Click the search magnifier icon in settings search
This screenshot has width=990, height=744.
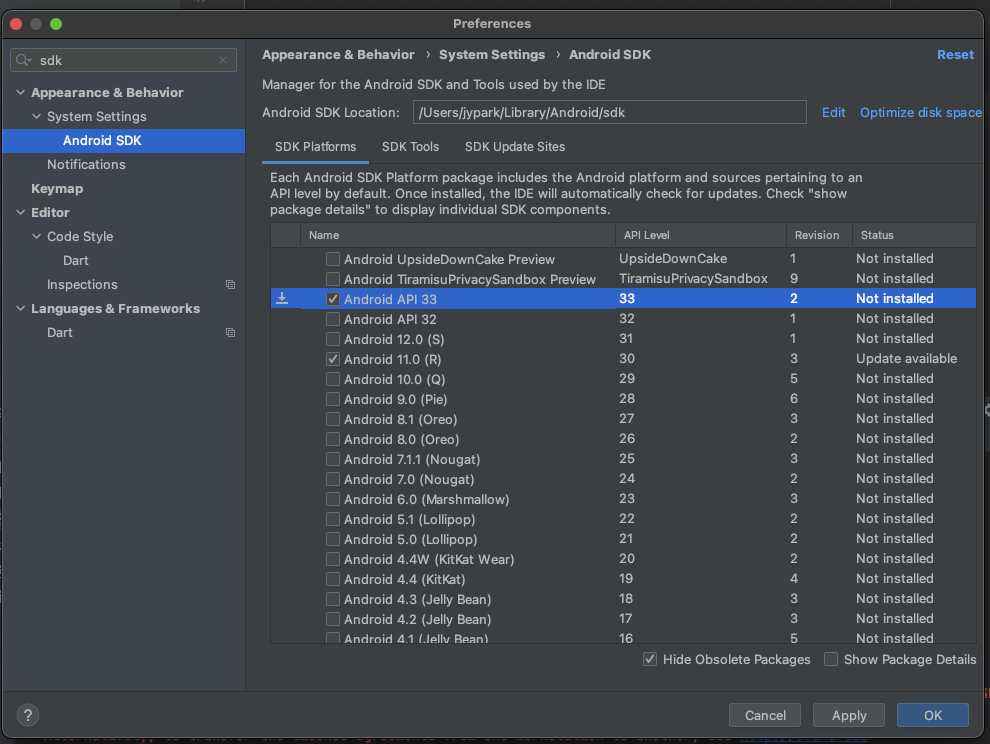(23, 60)
